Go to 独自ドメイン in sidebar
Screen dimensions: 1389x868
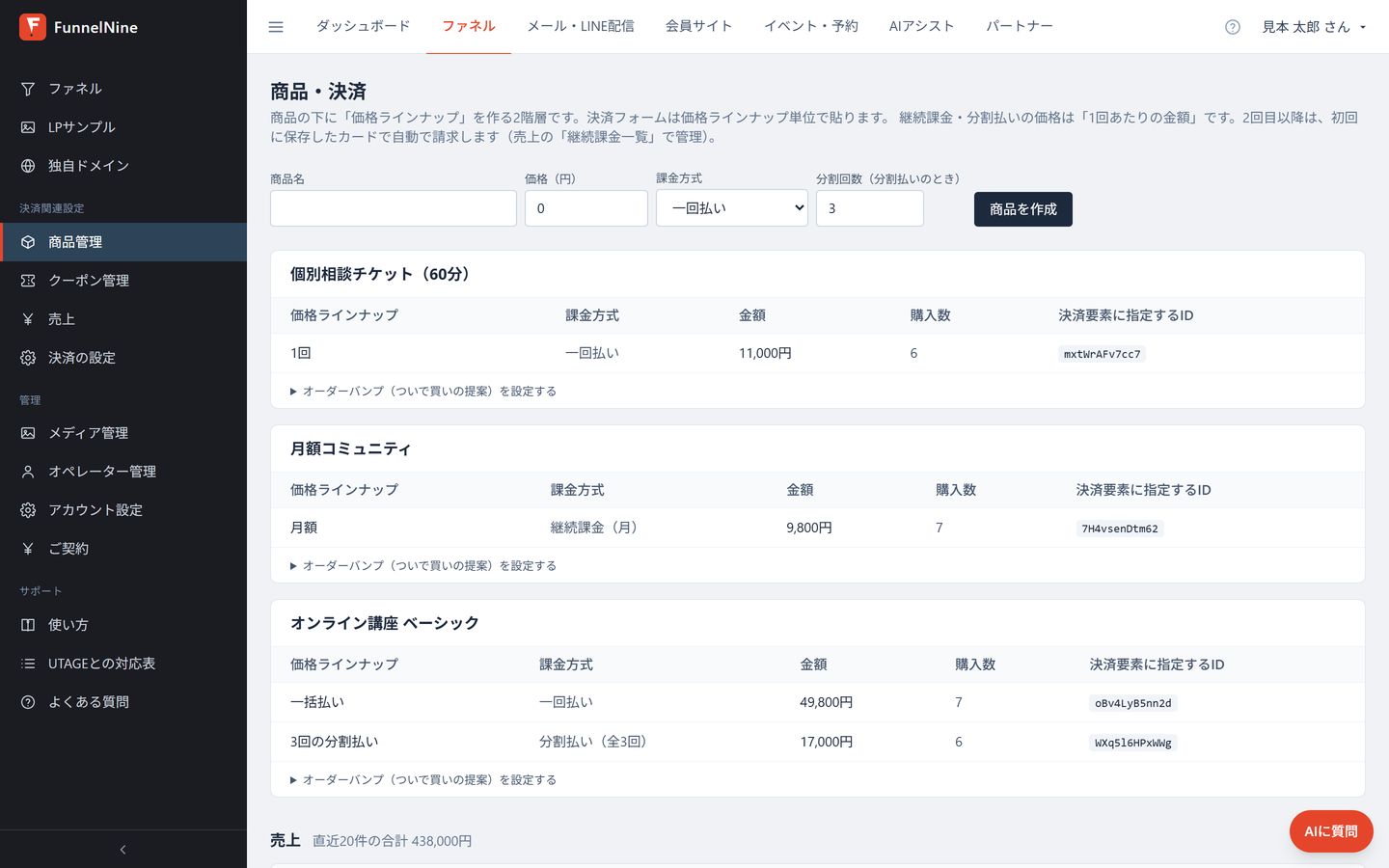(123, 166)
